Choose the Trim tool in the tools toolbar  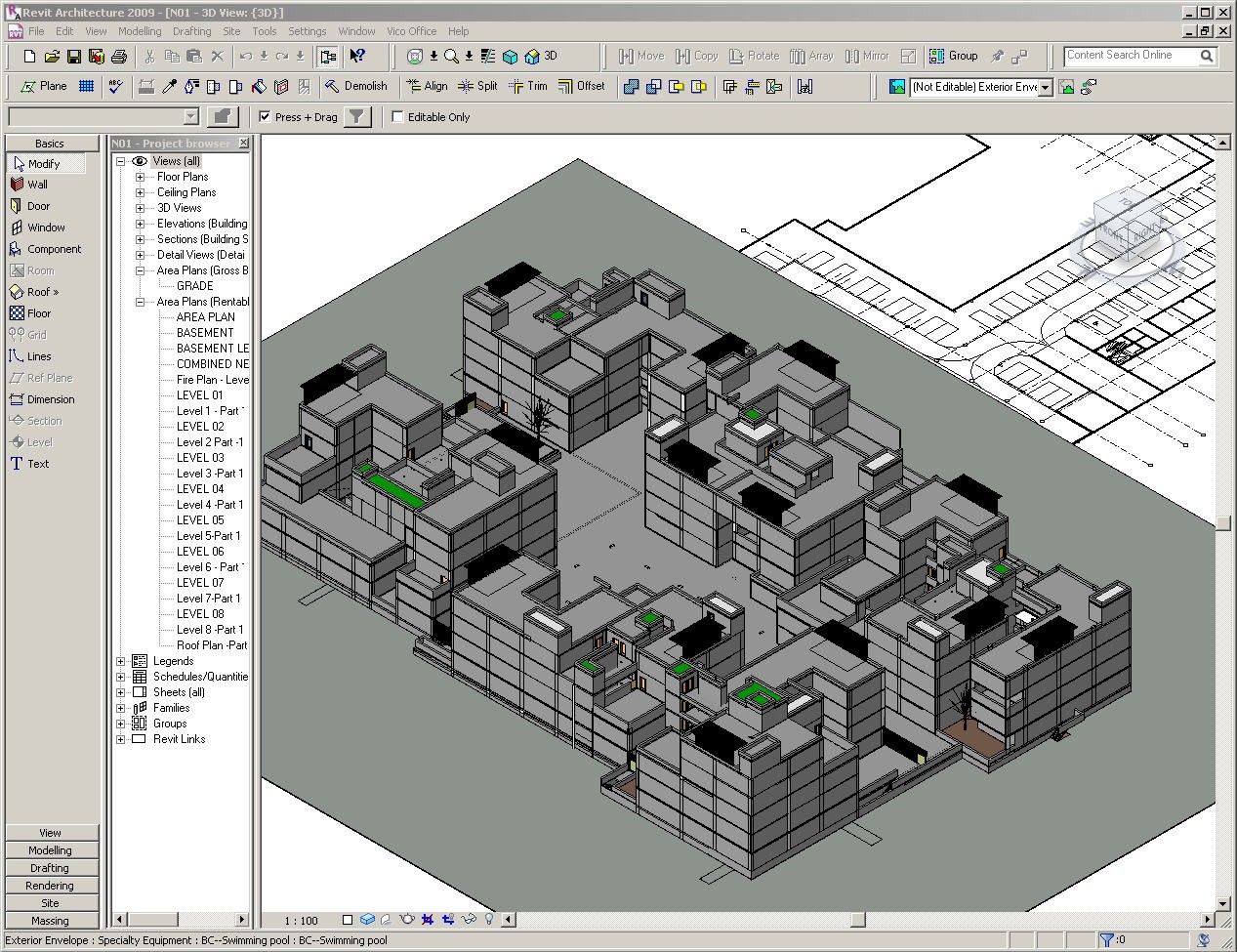pyautogui.click(x=528, y=87)
